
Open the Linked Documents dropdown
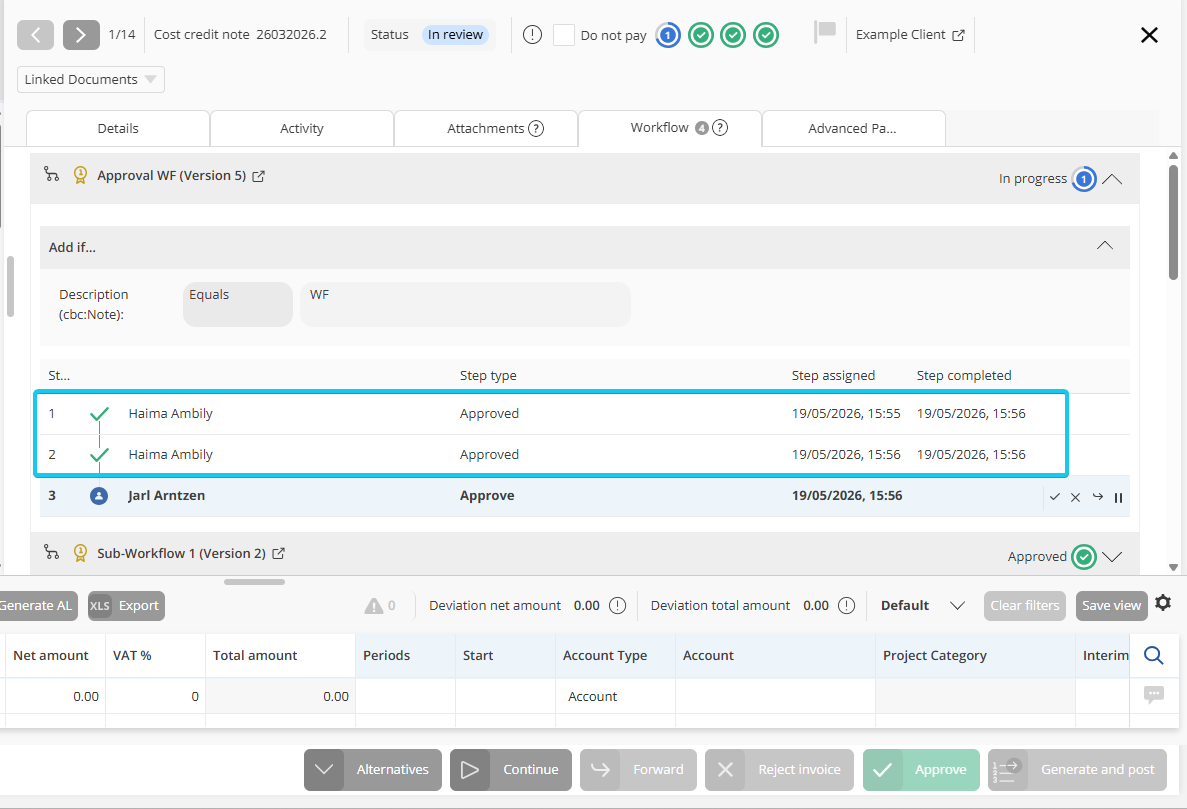coord(91,79)
